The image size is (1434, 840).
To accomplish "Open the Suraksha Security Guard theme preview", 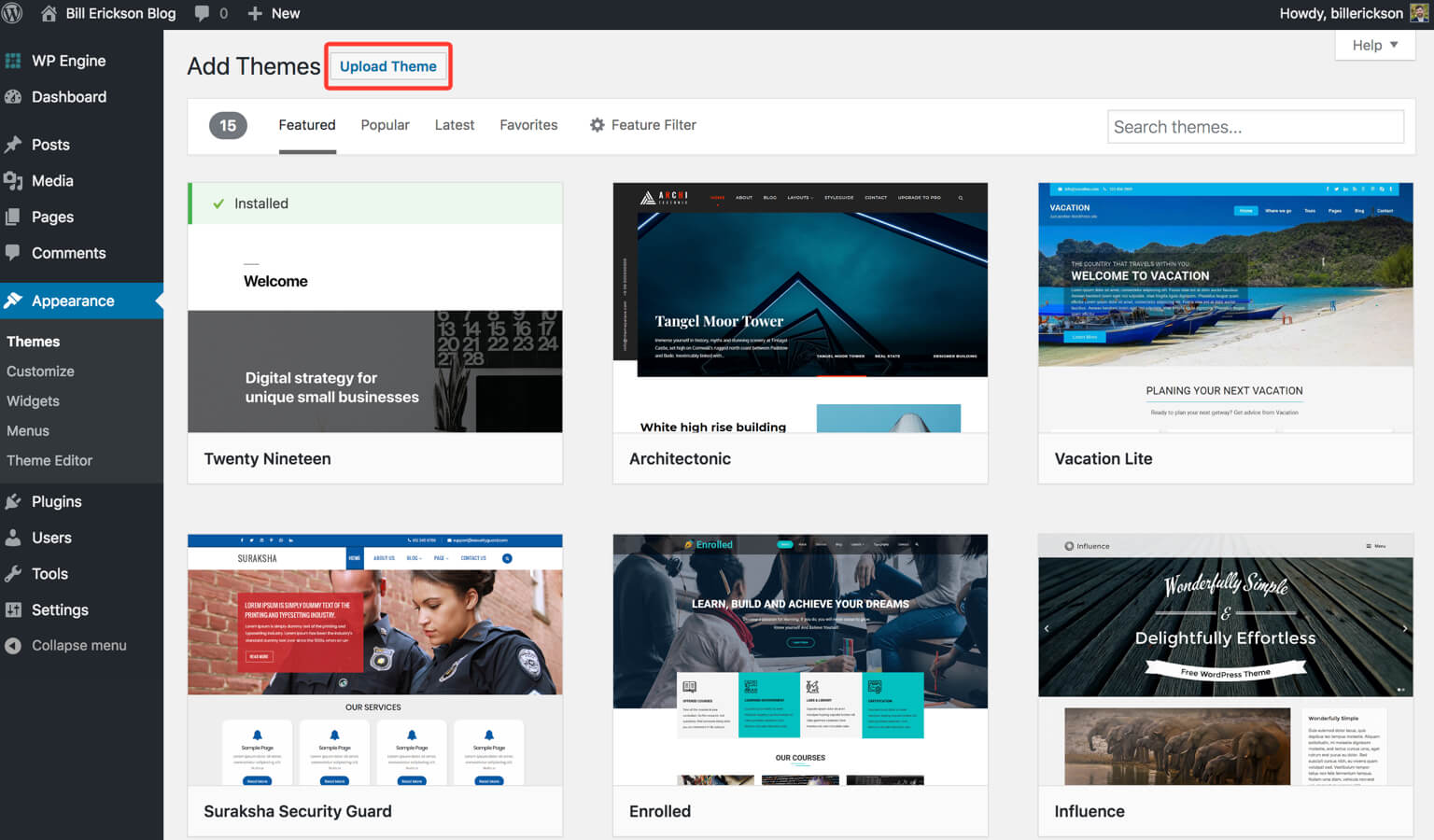I will pos(375,660).
